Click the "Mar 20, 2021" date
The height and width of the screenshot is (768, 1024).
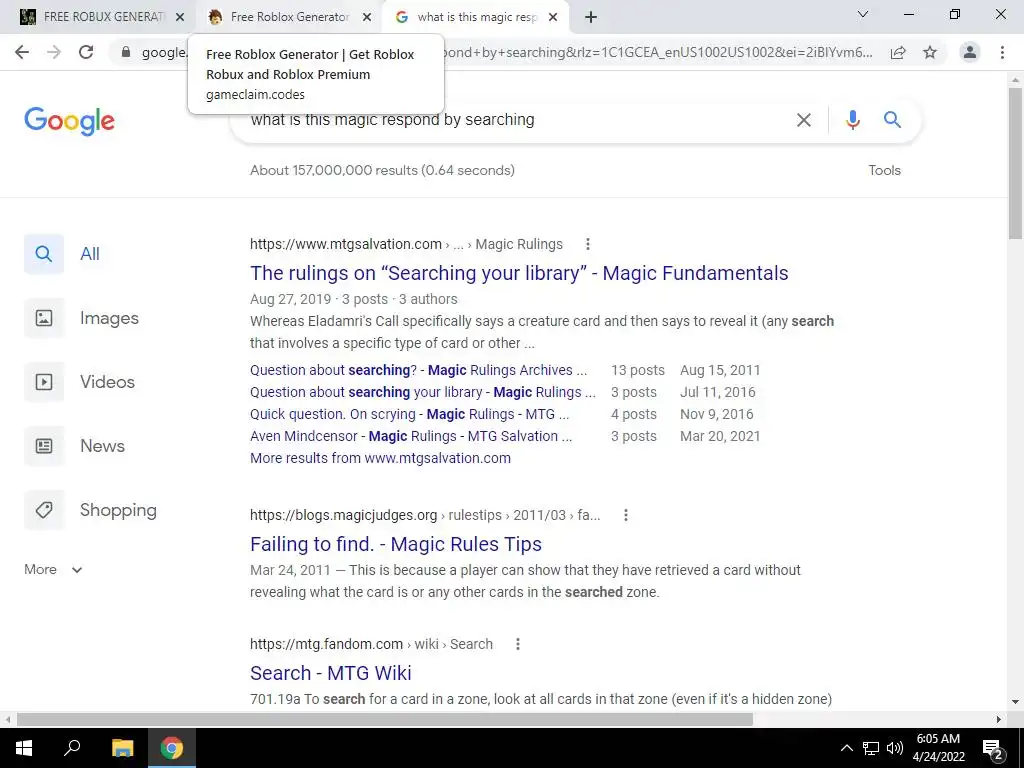tap(720, 436)
